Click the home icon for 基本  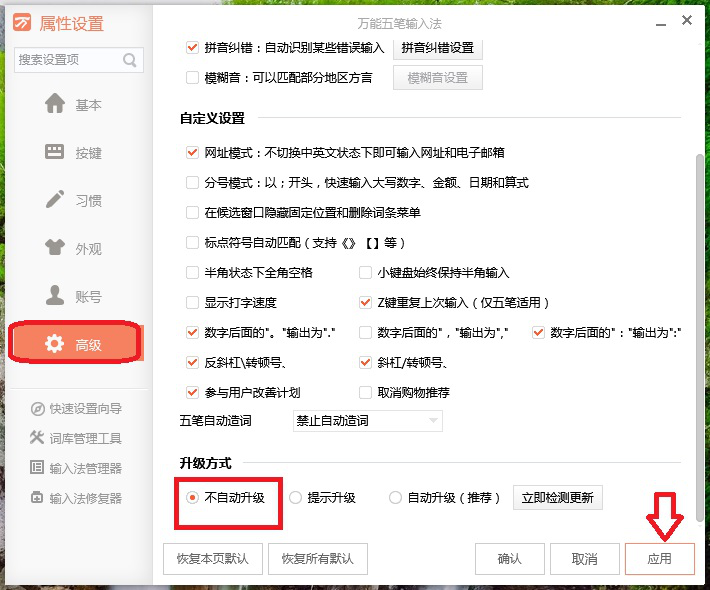click(55, 103)
